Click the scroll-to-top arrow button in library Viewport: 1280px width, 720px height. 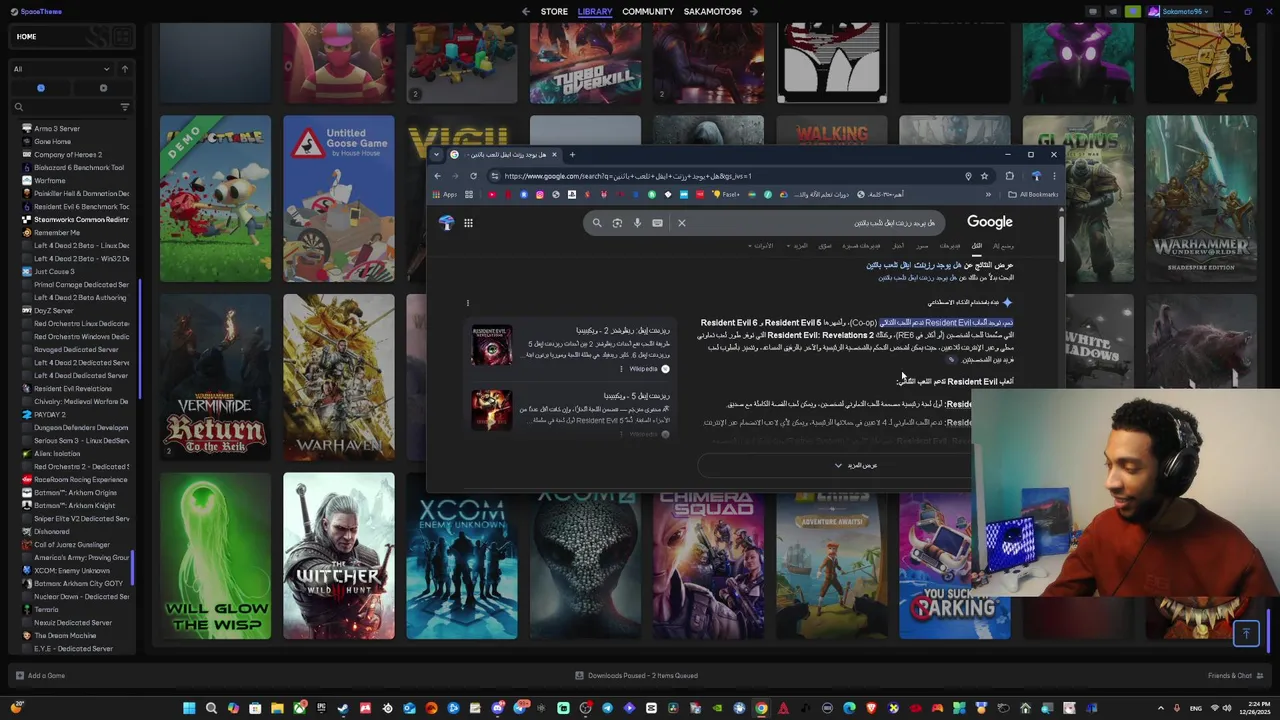click(1246, 633)
